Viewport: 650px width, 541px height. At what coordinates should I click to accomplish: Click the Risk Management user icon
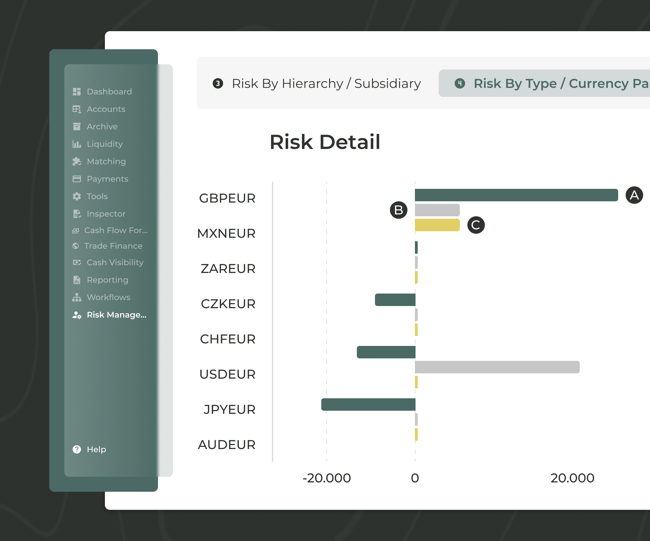click(77, 315)
